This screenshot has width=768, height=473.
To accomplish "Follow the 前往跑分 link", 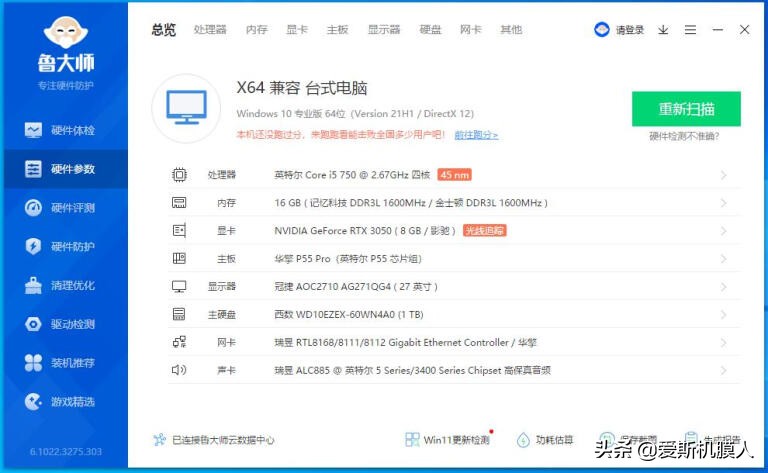I will pos(476,135).
